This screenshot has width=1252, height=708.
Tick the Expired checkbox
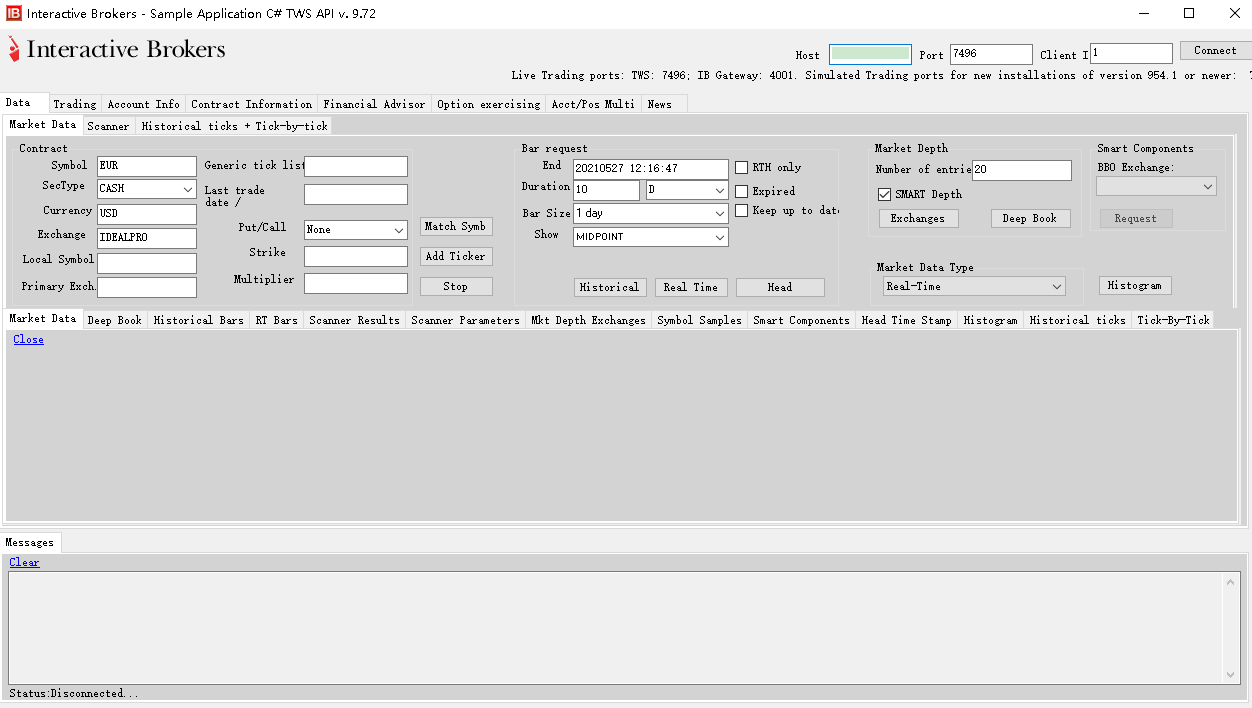742,191
